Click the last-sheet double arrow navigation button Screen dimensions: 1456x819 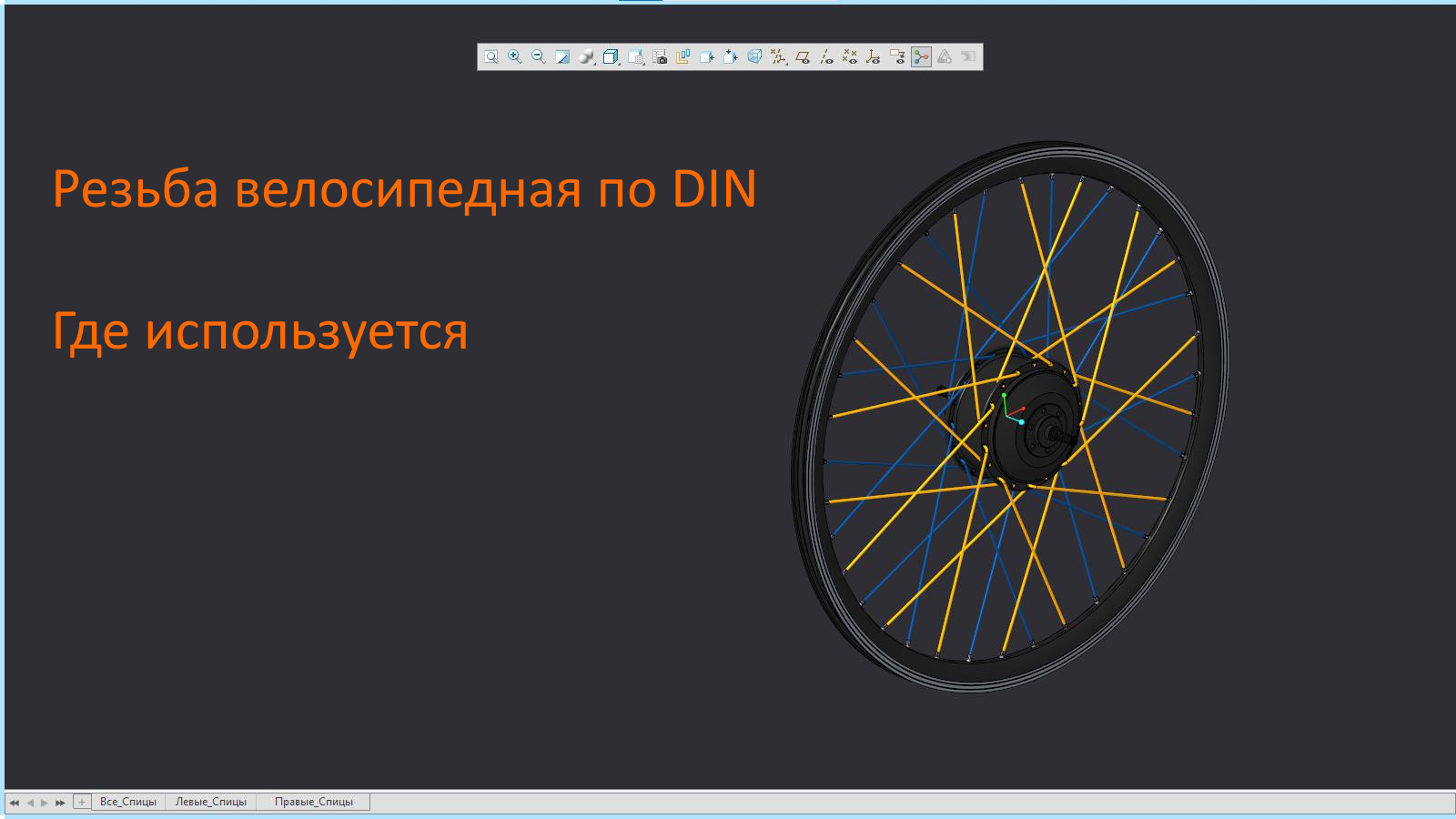59,803
